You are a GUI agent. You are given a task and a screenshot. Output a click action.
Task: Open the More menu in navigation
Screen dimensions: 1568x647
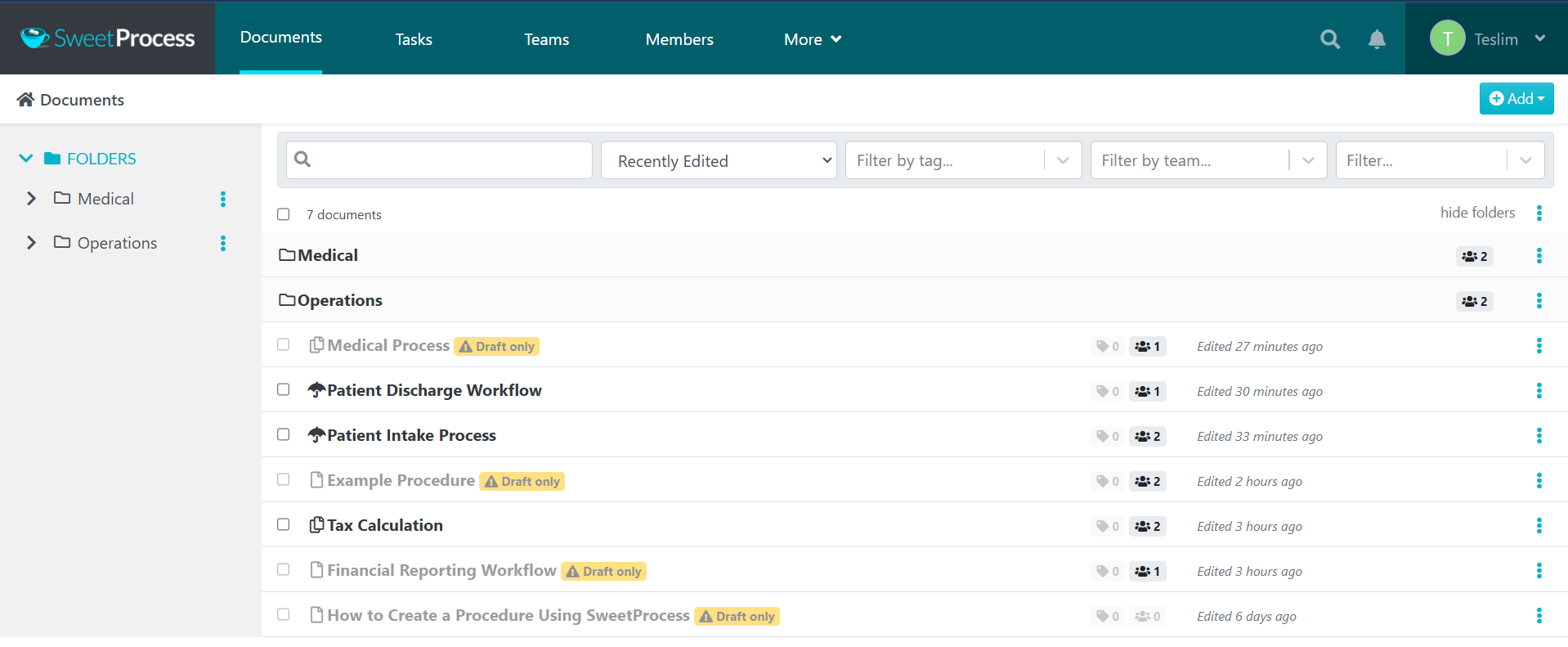click(812, 39)
